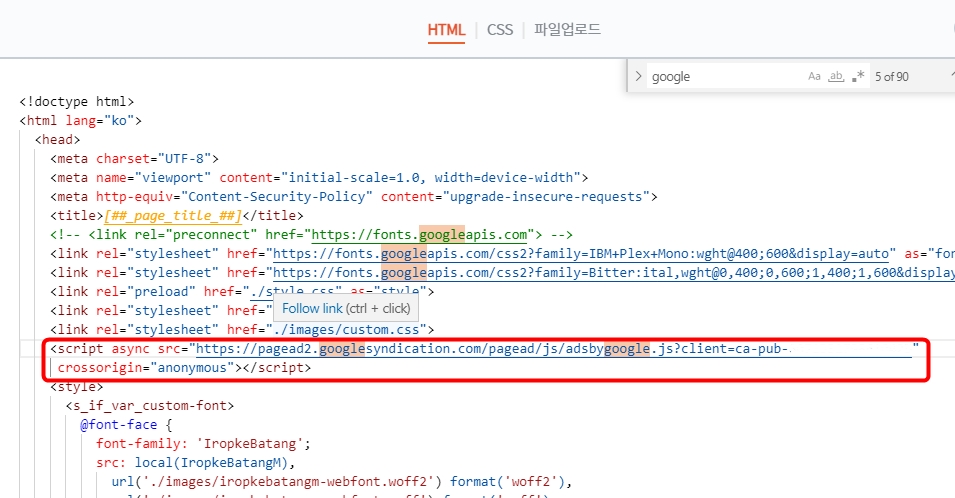The width and height of the screenshot is (955, 498).
Task: Follow the ./images/custom.css link
Action: (x=347, y=329)
